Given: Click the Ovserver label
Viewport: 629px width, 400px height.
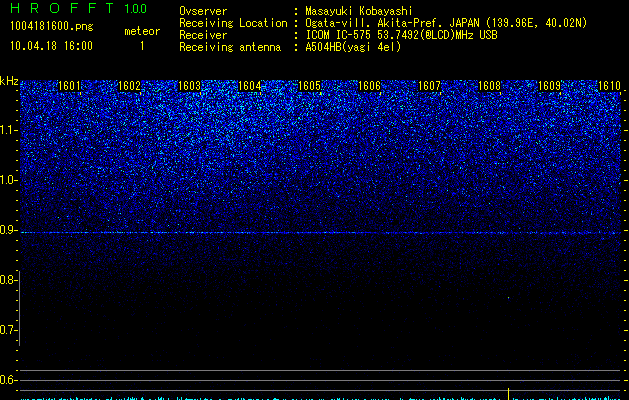Looking at the screenshot, I should pyautogui.click(x=203, y=11).
